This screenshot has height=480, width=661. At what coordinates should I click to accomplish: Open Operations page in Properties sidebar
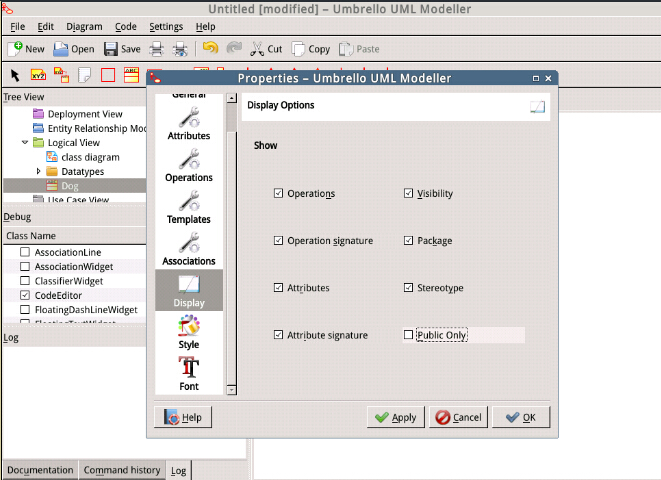[x=189, y=165]
